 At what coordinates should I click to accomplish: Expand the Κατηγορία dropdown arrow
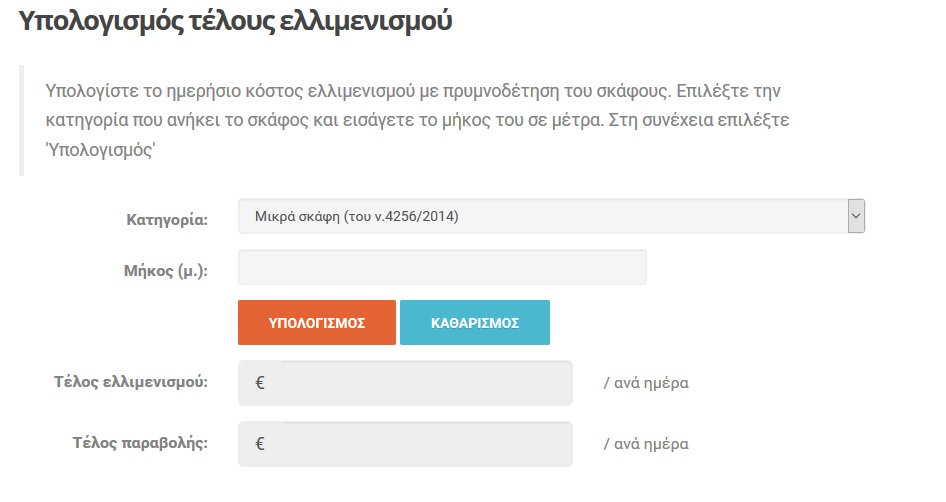coord(855,216)
